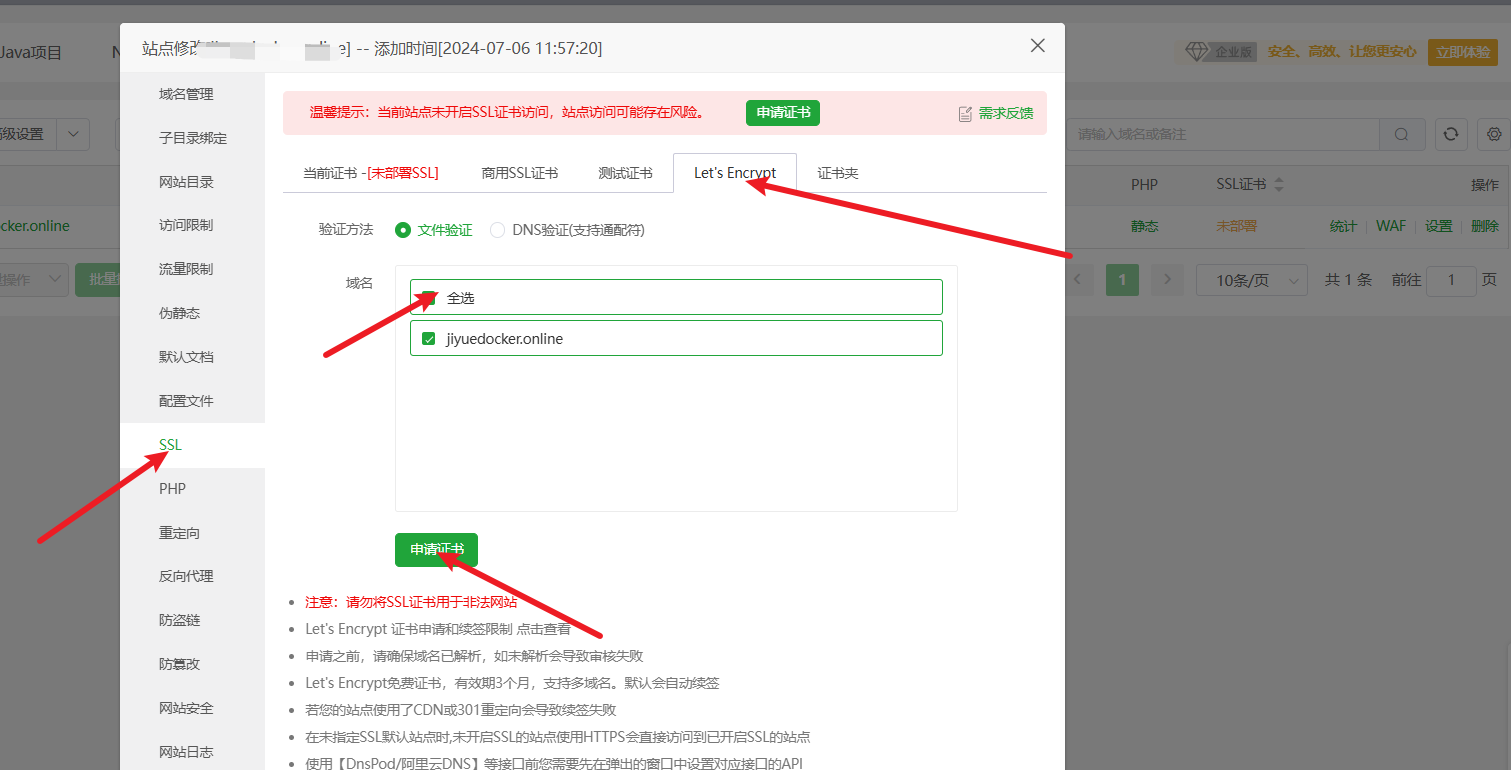Go to next page arrow

pyautogui.click(x=1166, y=280)
